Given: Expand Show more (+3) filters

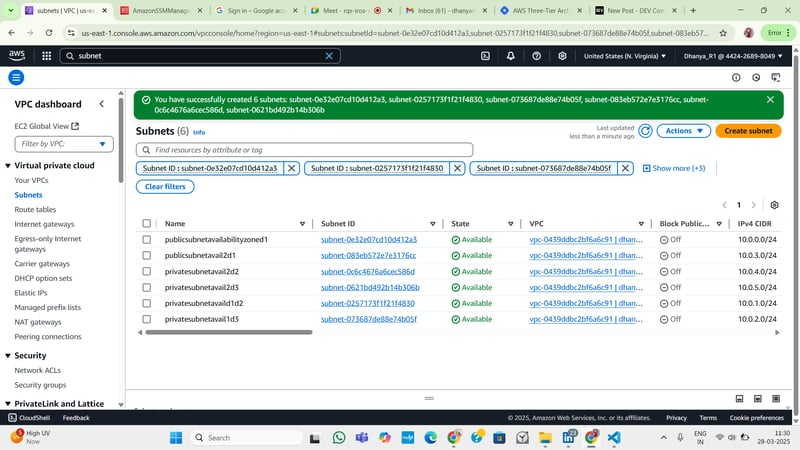Looking at the screenshot, I should point(673,168).
